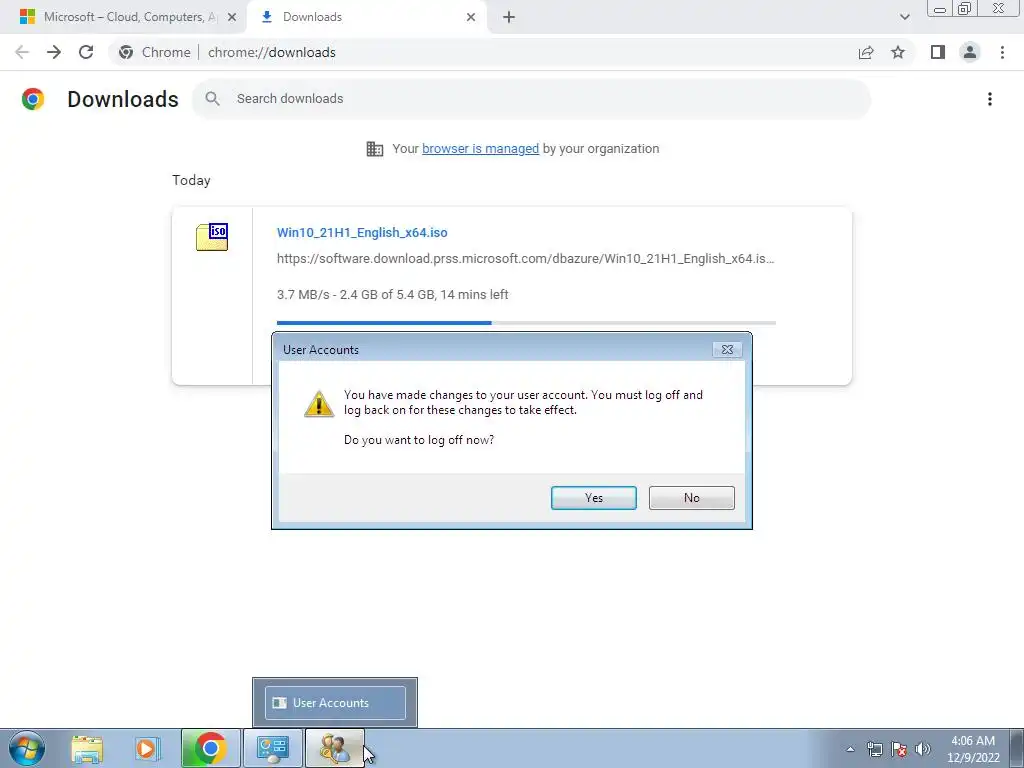The image size is (1024, 768).
Task: Open the Win10_21H1_English_x64.iso file link
Action: 362,232
